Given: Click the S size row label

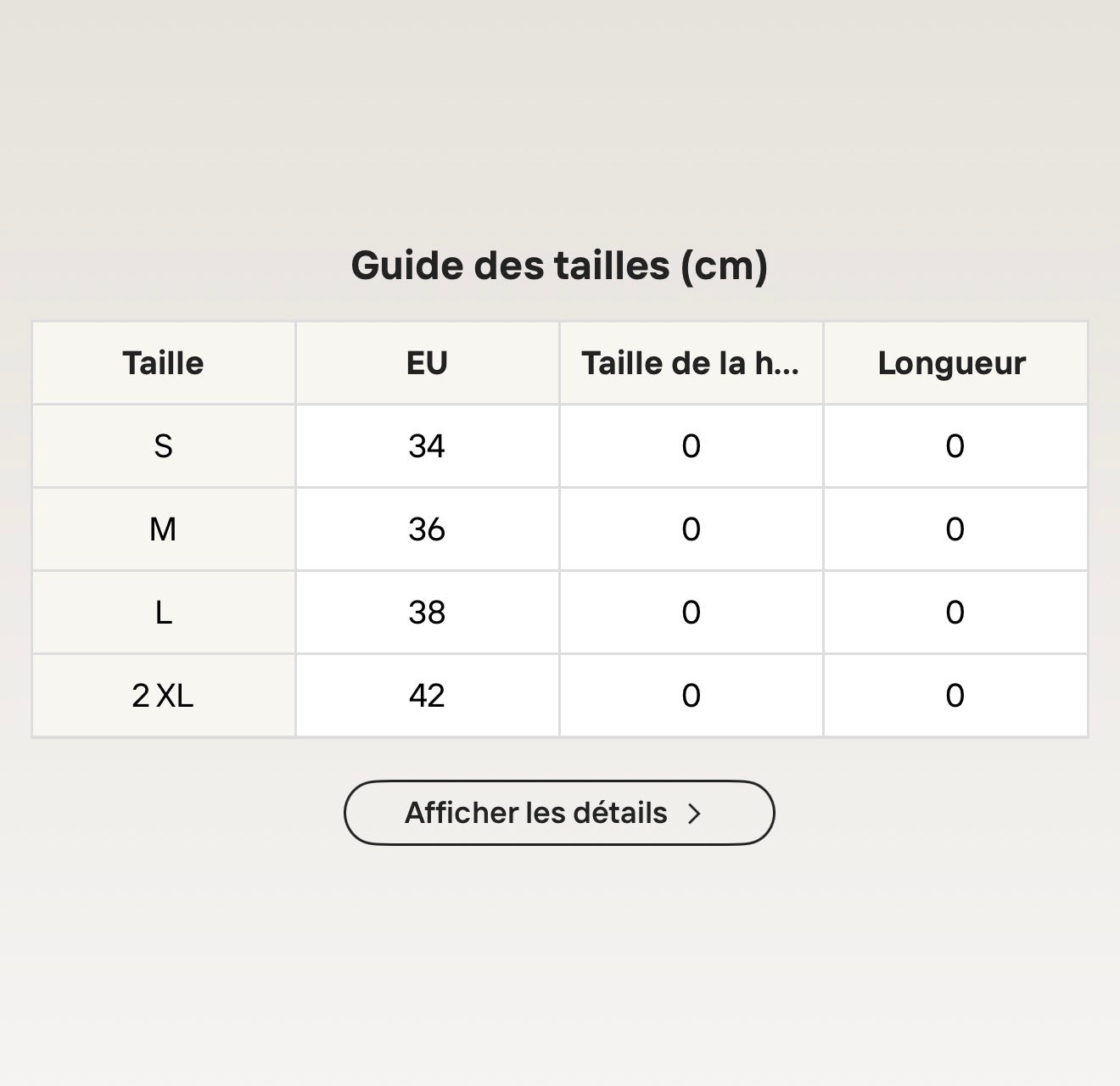Looking at the screenshot, I should [x=164, y=446].
